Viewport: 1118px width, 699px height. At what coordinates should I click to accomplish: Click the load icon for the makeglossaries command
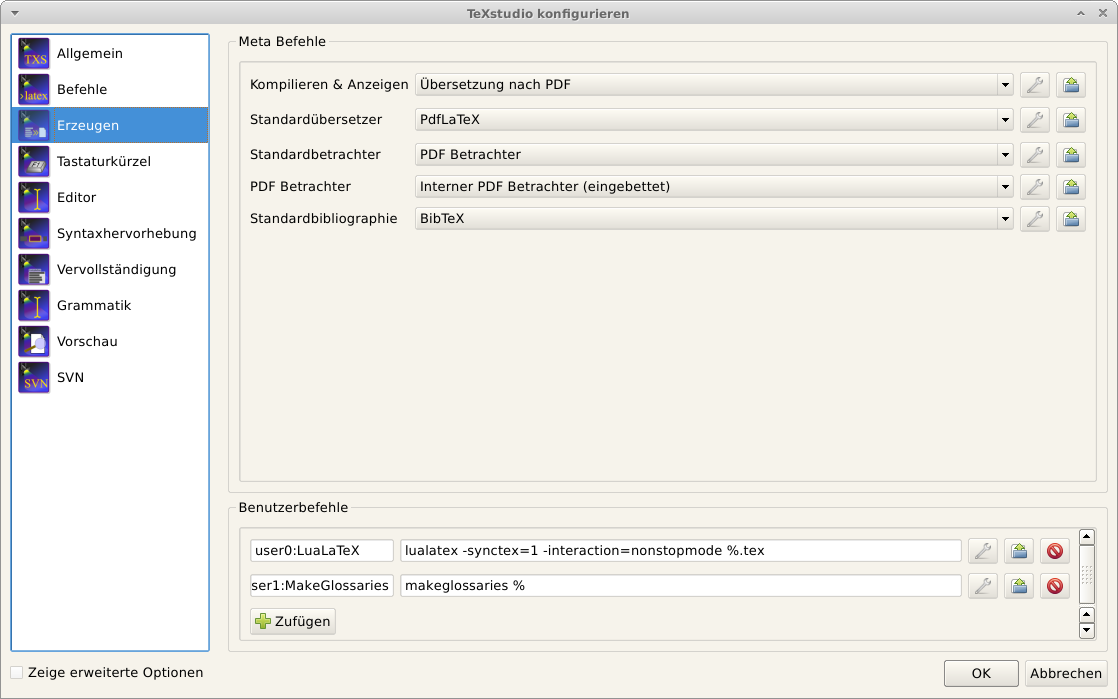click(x=1018, y=586)
